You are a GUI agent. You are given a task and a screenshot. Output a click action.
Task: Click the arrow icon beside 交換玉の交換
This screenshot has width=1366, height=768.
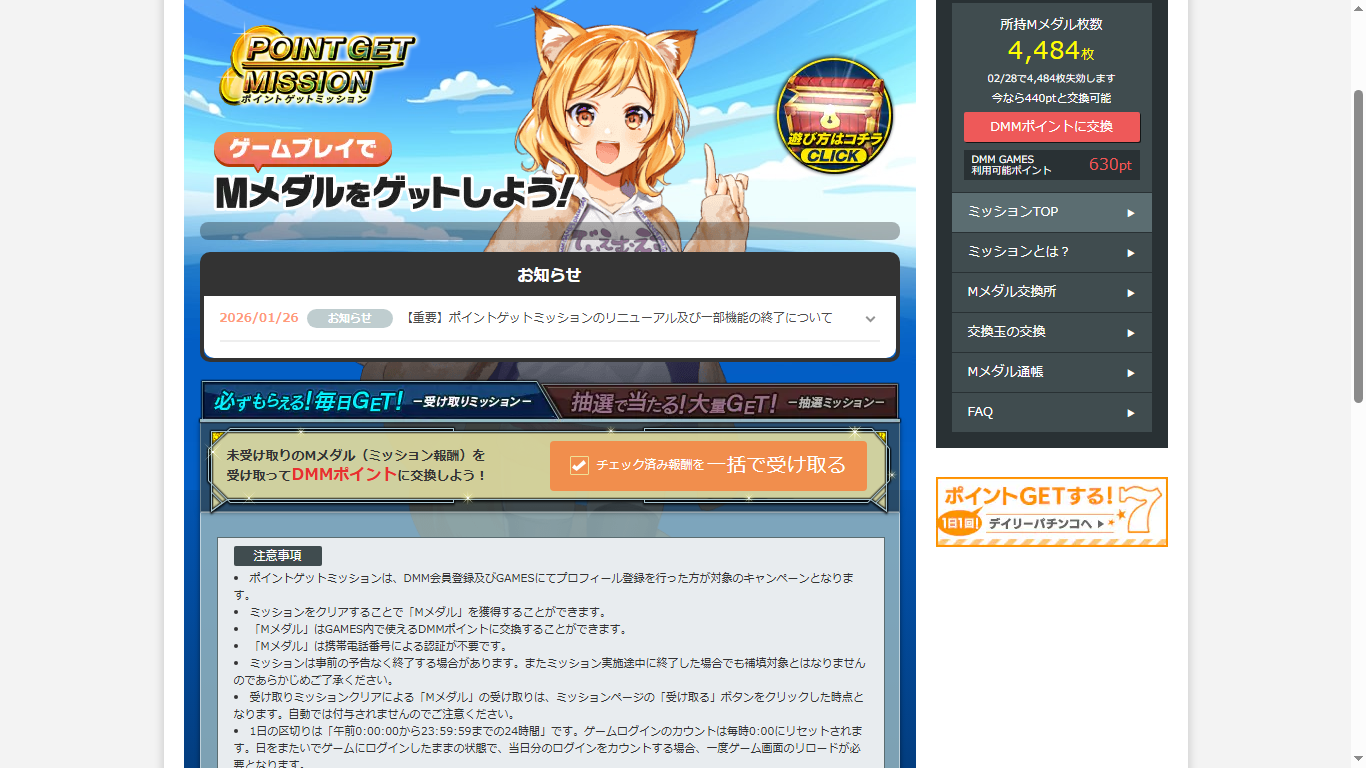click(1131, 333)
